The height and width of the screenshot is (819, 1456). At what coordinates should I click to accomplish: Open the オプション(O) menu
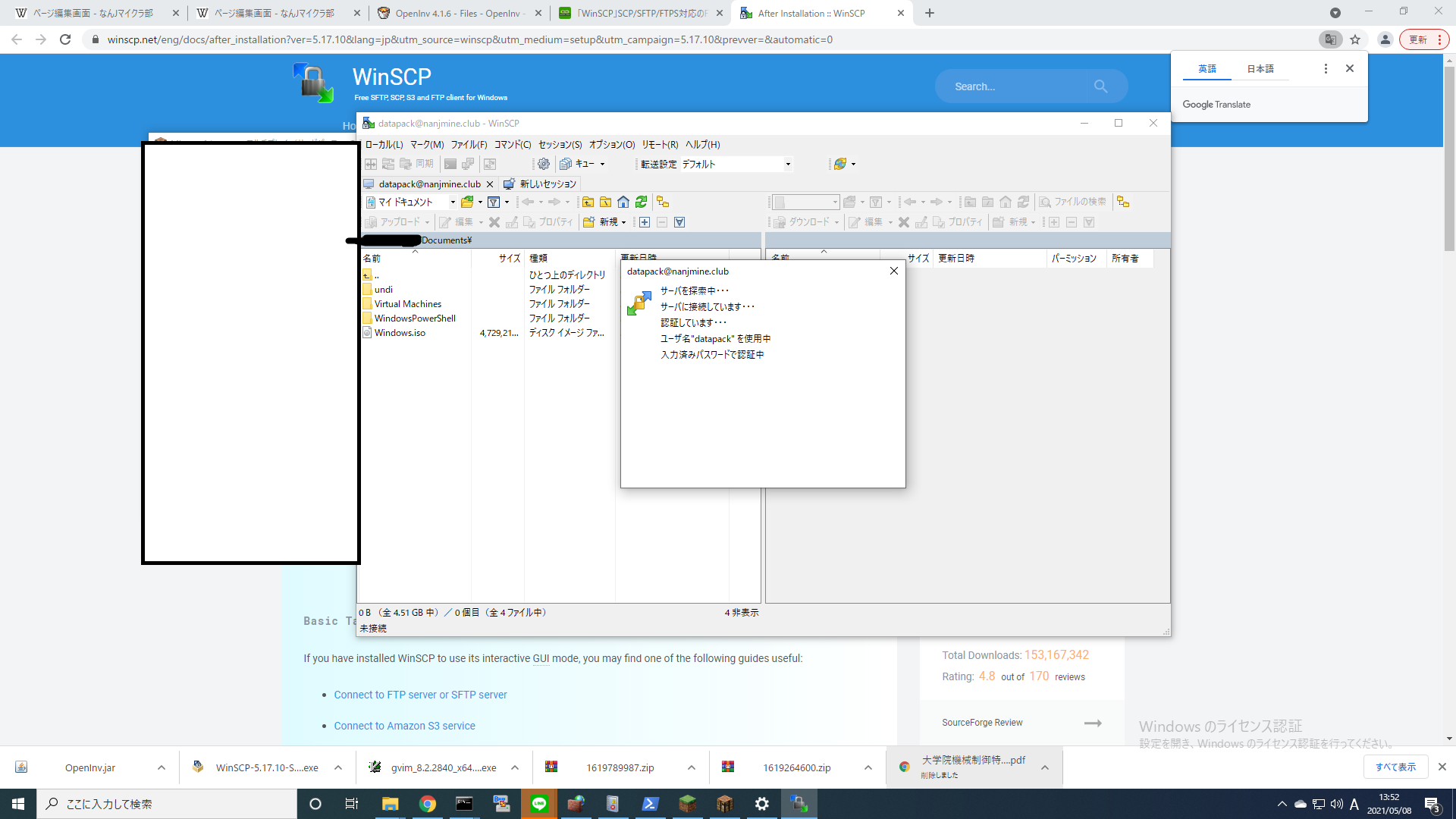[612, 144]
